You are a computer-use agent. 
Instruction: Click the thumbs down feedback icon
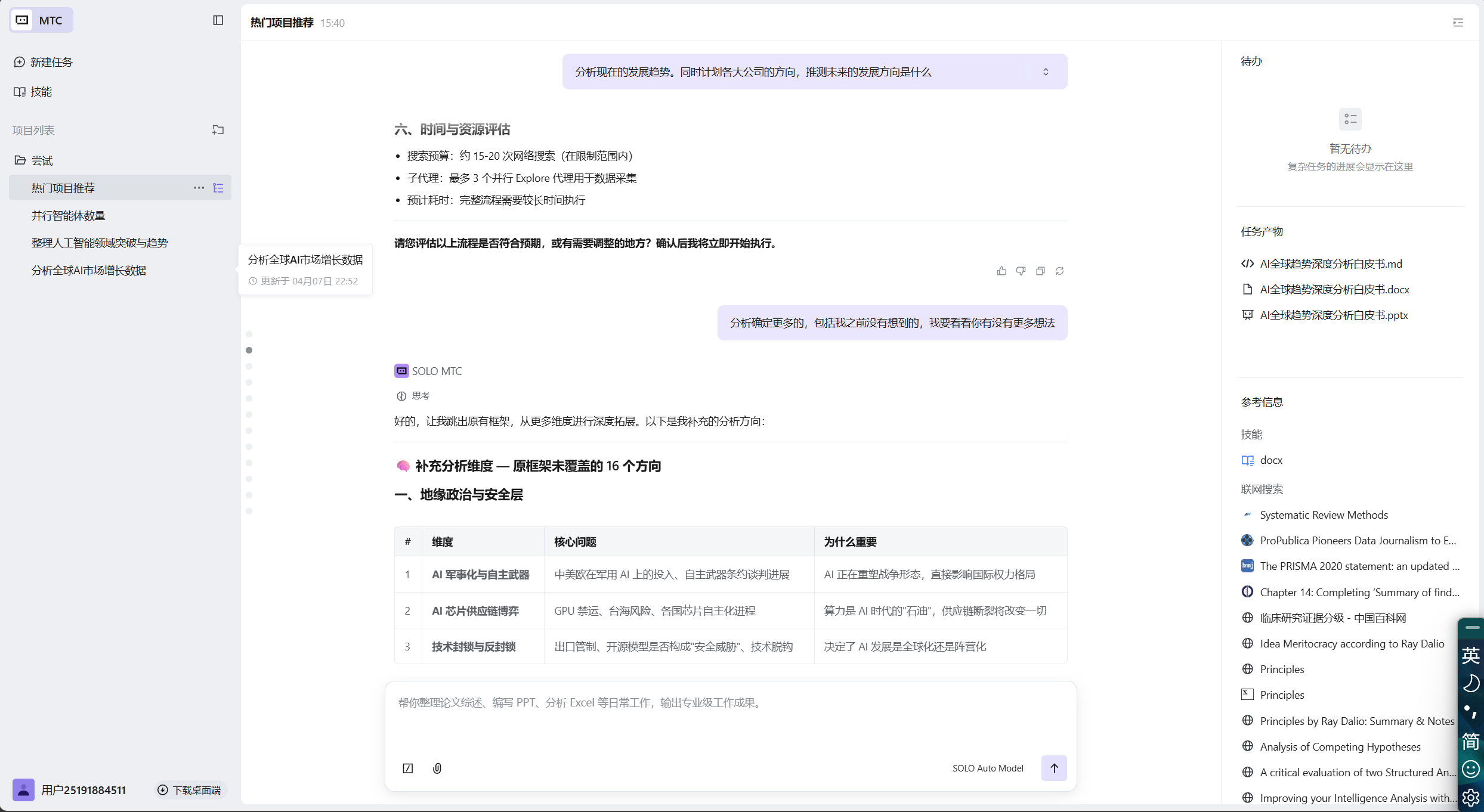click(x=1021, y=271)
